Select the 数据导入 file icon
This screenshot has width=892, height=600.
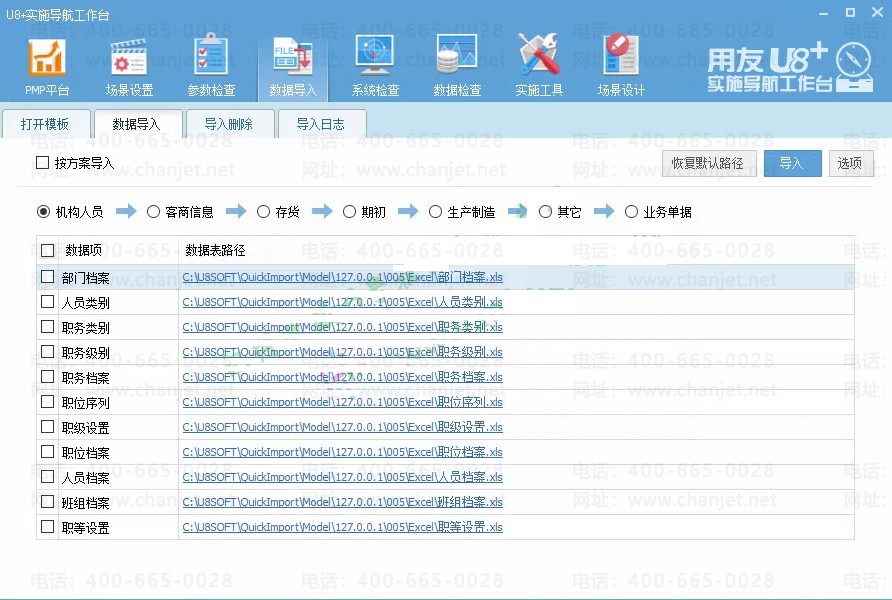[292, 66]
